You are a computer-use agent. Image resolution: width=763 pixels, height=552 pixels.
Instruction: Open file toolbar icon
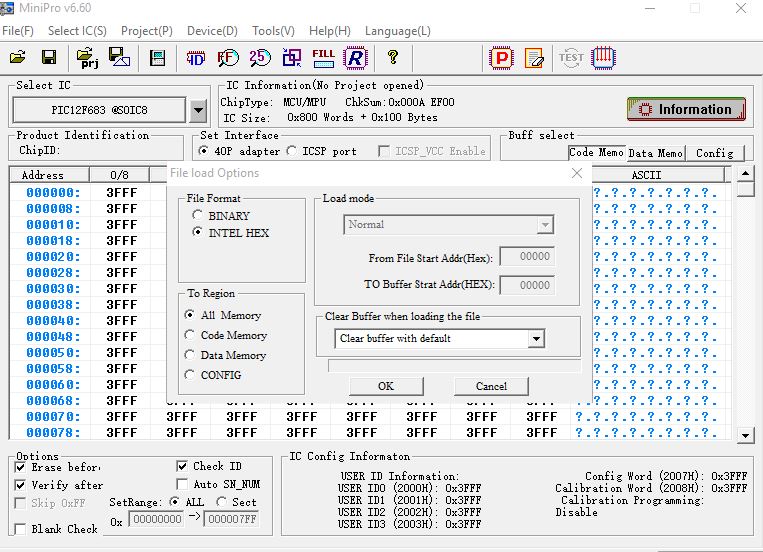pos(18,57)
